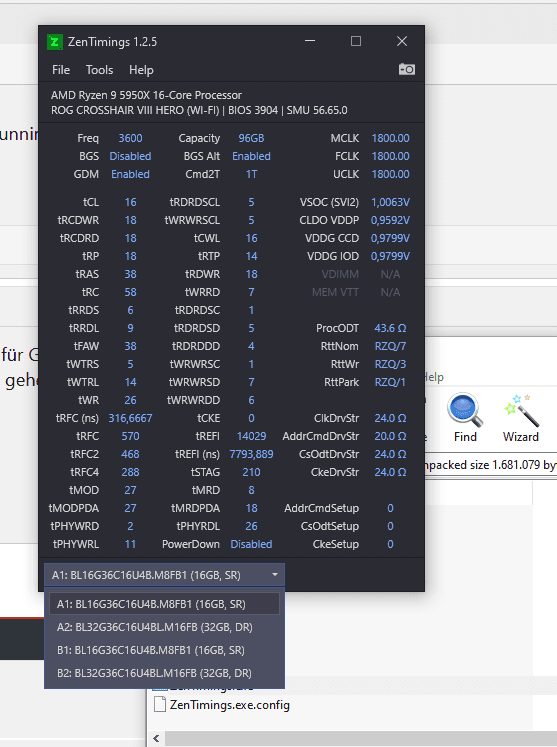This screenshot has width=557, height=747.
Task: Click the UCLK value 1800.00
Action: (390, 174)
